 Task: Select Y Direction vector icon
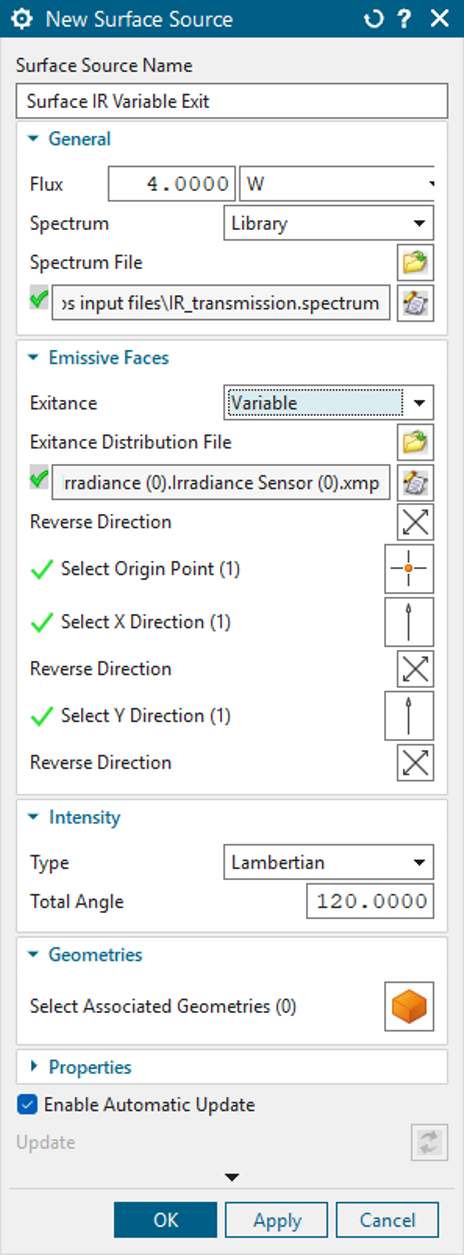coord(410,716)
